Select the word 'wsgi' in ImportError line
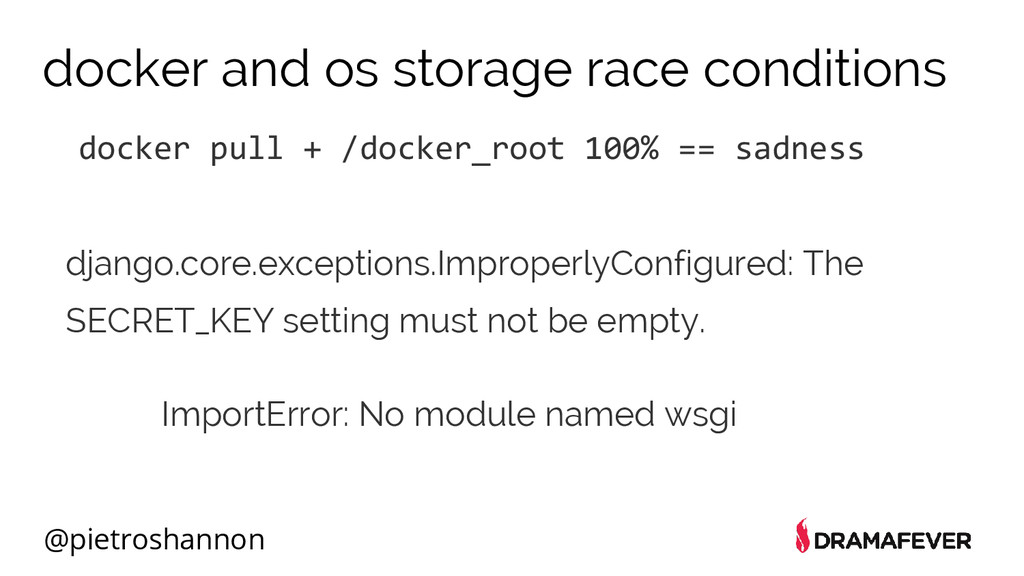The width and height of the screenshot is (1024, 576). pyautogui.click(x=701, y=416)
